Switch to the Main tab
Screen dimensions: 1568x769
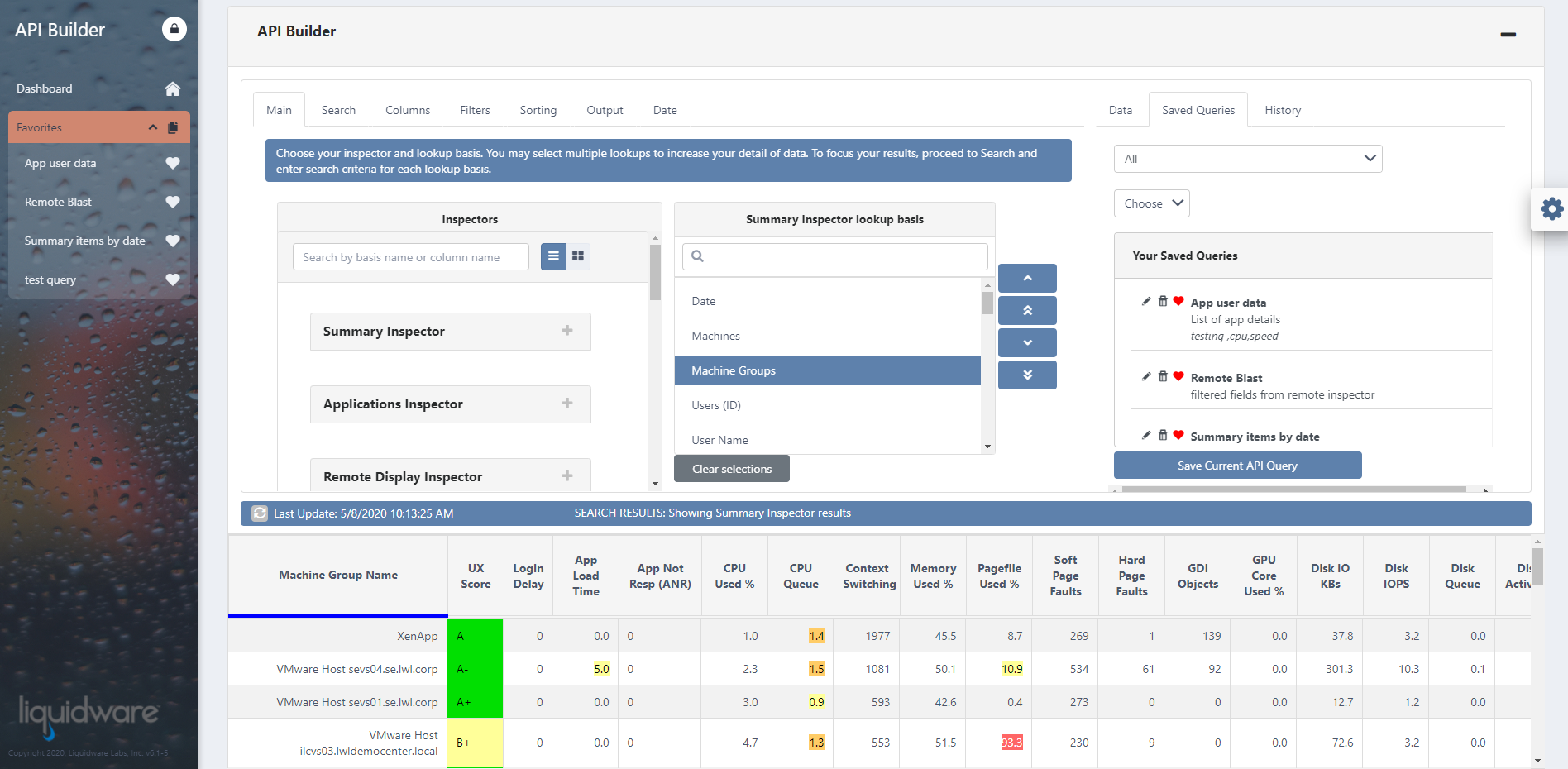[x=279, y=110]
